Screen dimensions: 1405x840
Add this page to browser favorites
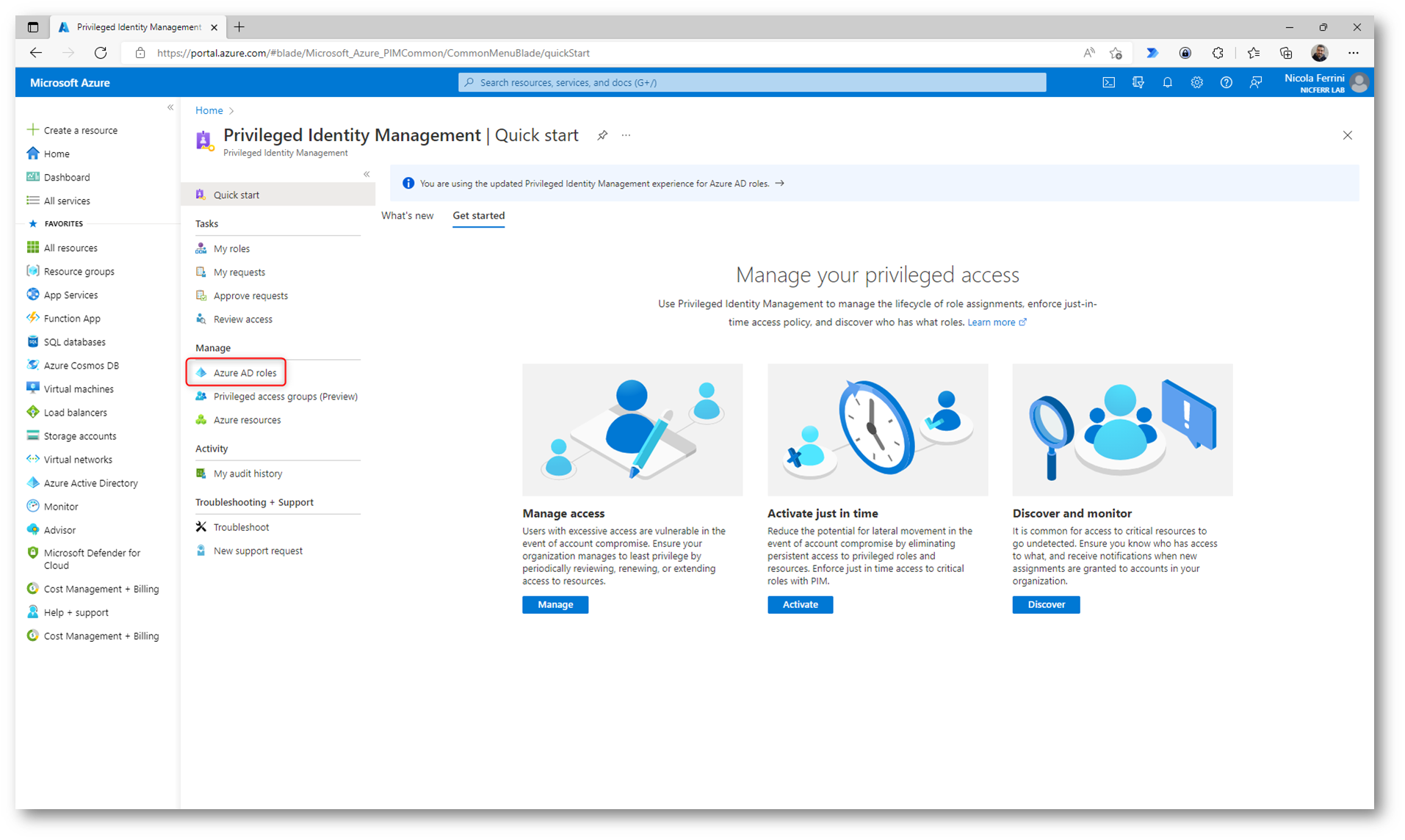[x=1116, y=53]
